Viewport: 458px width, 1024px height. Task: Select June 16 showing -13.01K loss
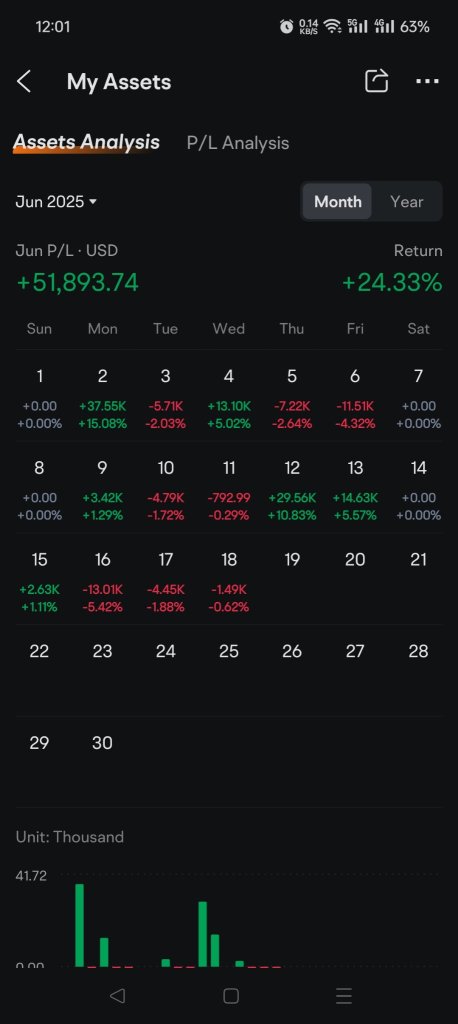tap(103, 581)
